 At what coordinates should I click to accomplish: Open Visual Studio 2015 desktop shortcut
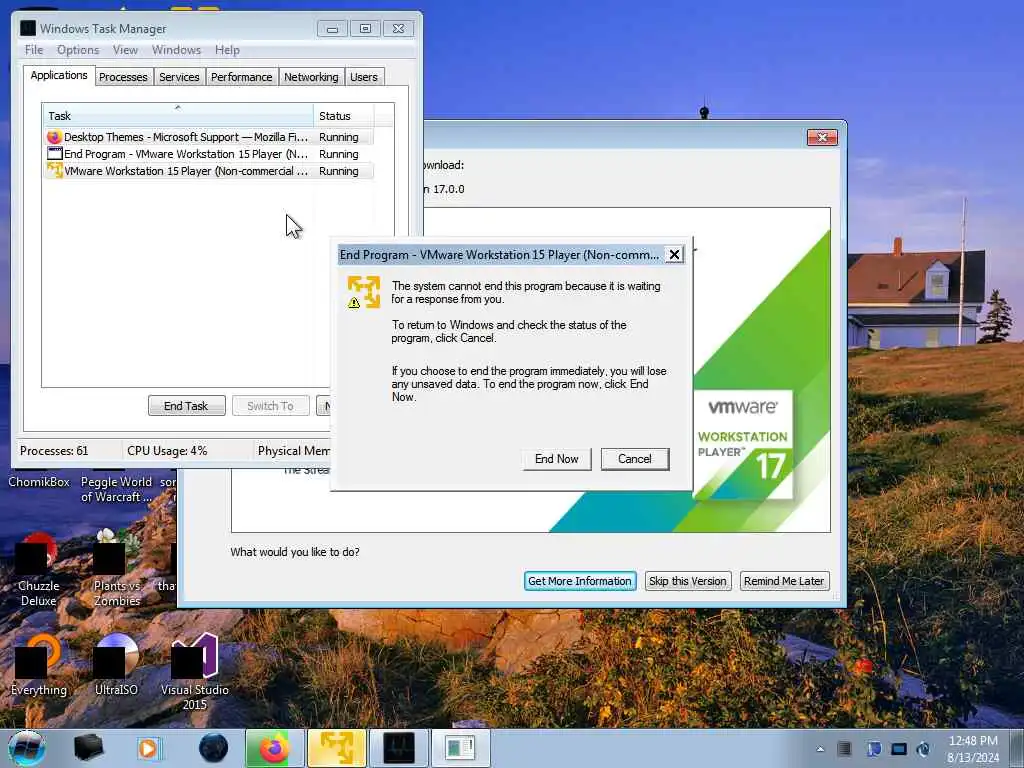click(x=195, y=673)
